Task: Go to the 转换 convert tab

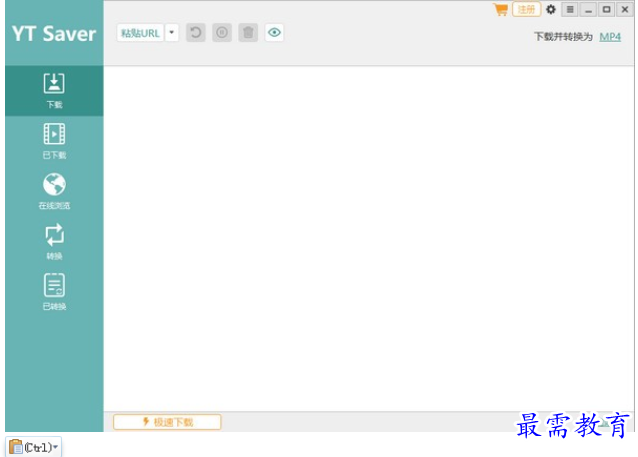Action: (54, 242)
